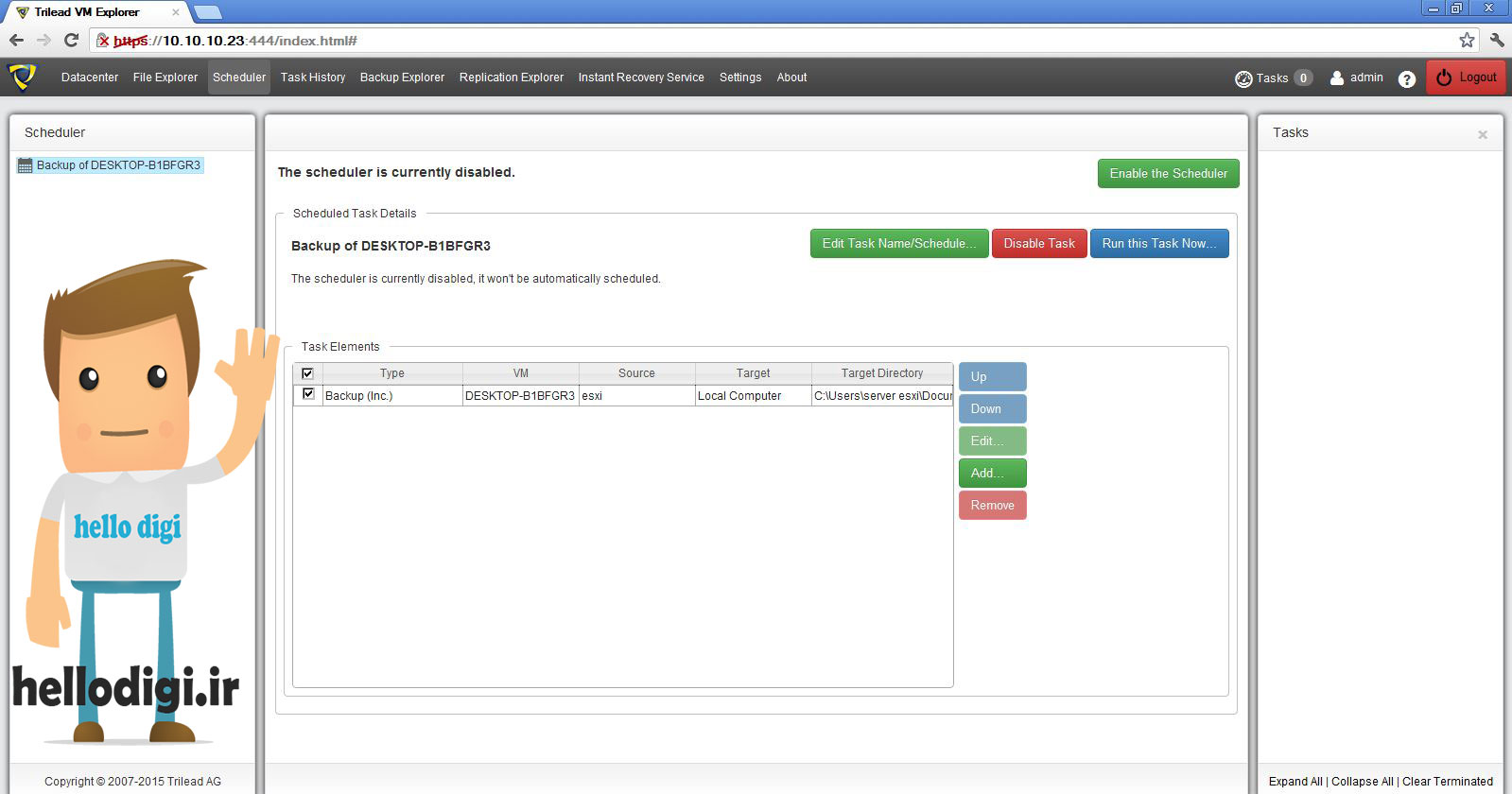Open the help question mark icon
Image resolution: width=1512 pixels, height=794 pixels.
tap(1407, 78)
